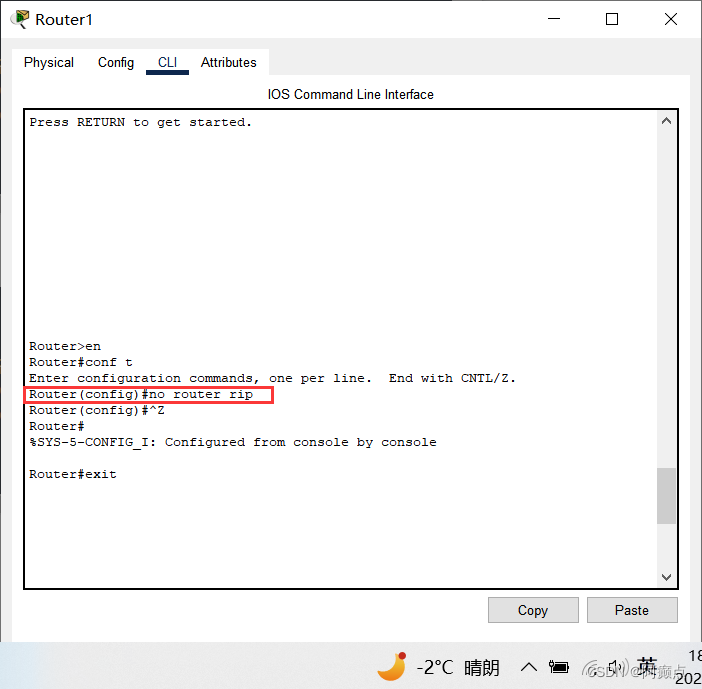
Task: Click the 'Press RETURN to get started.' text
Action: pyautogui.click(x=141, y=122)
